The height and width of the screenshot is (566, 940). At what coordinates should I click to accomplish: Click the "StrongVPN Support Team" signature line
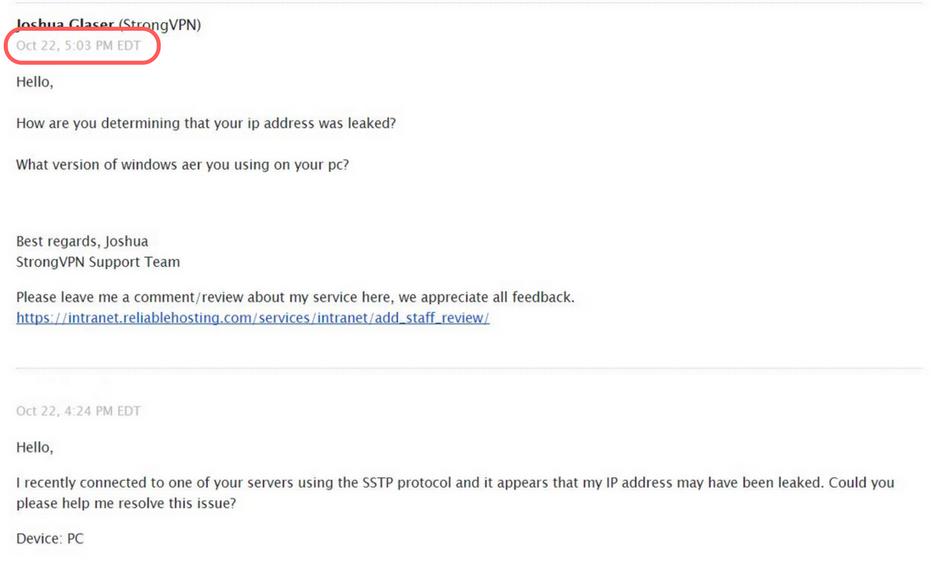tap(98, 262)
